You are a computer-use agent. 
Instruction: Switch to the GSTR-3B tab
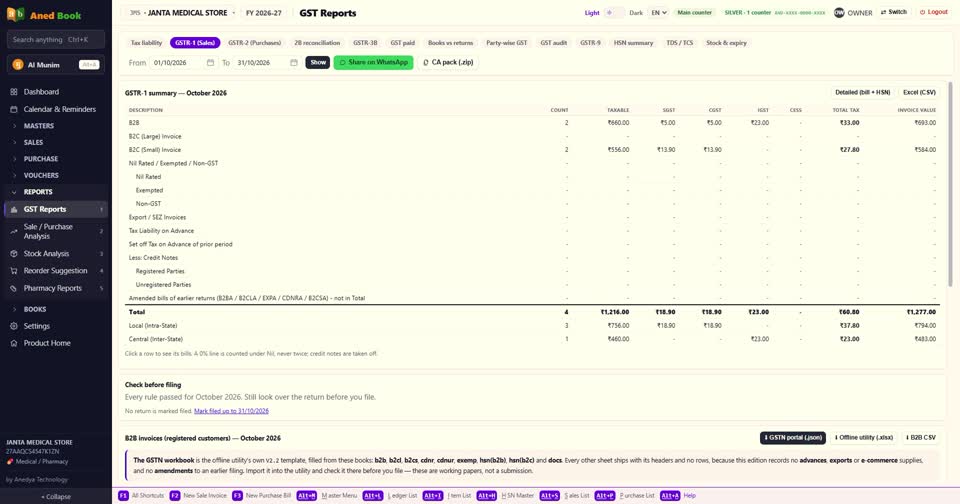365,43
